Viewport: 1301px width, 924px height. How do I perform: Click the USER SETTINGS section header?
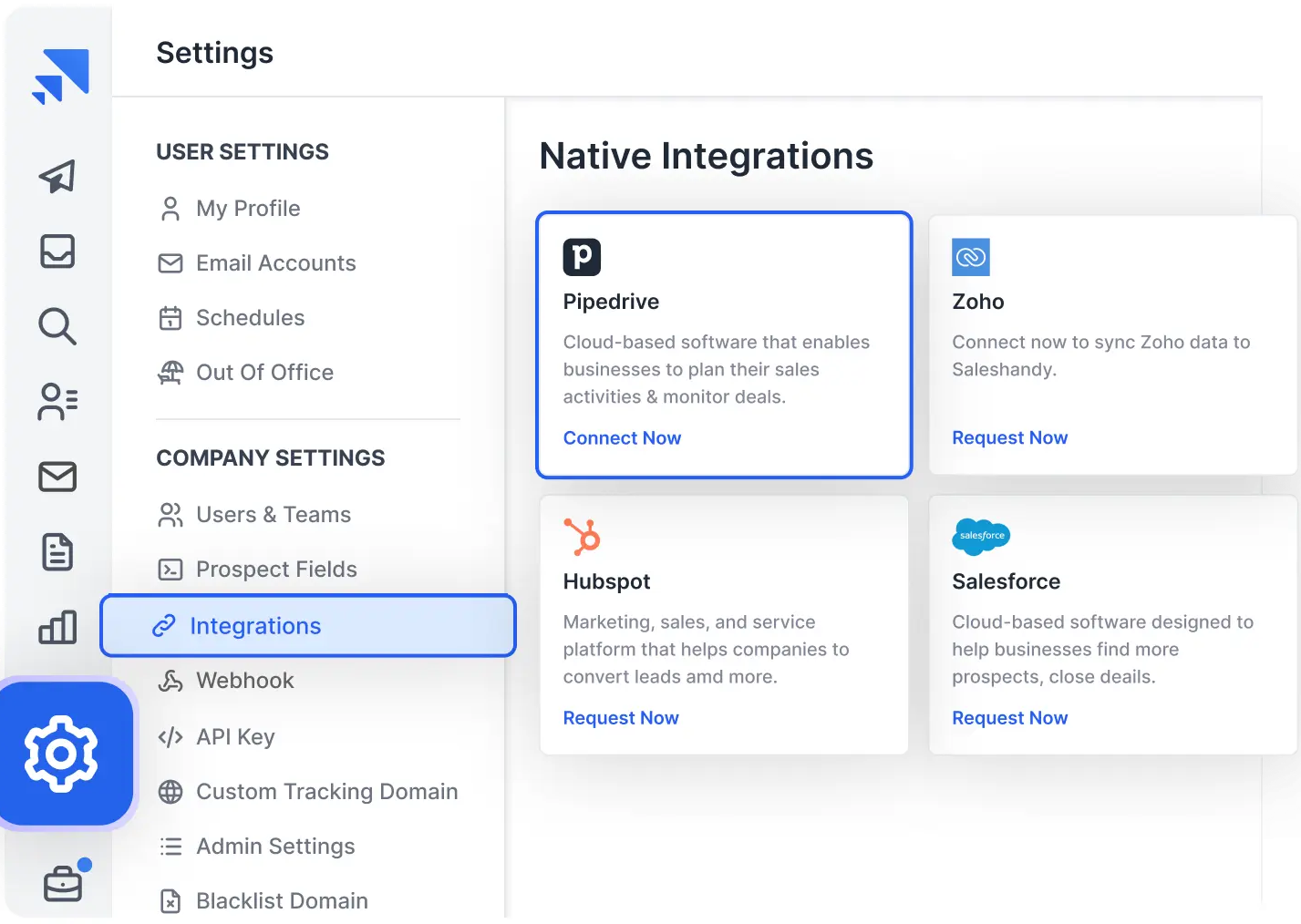tap(243, 152)
